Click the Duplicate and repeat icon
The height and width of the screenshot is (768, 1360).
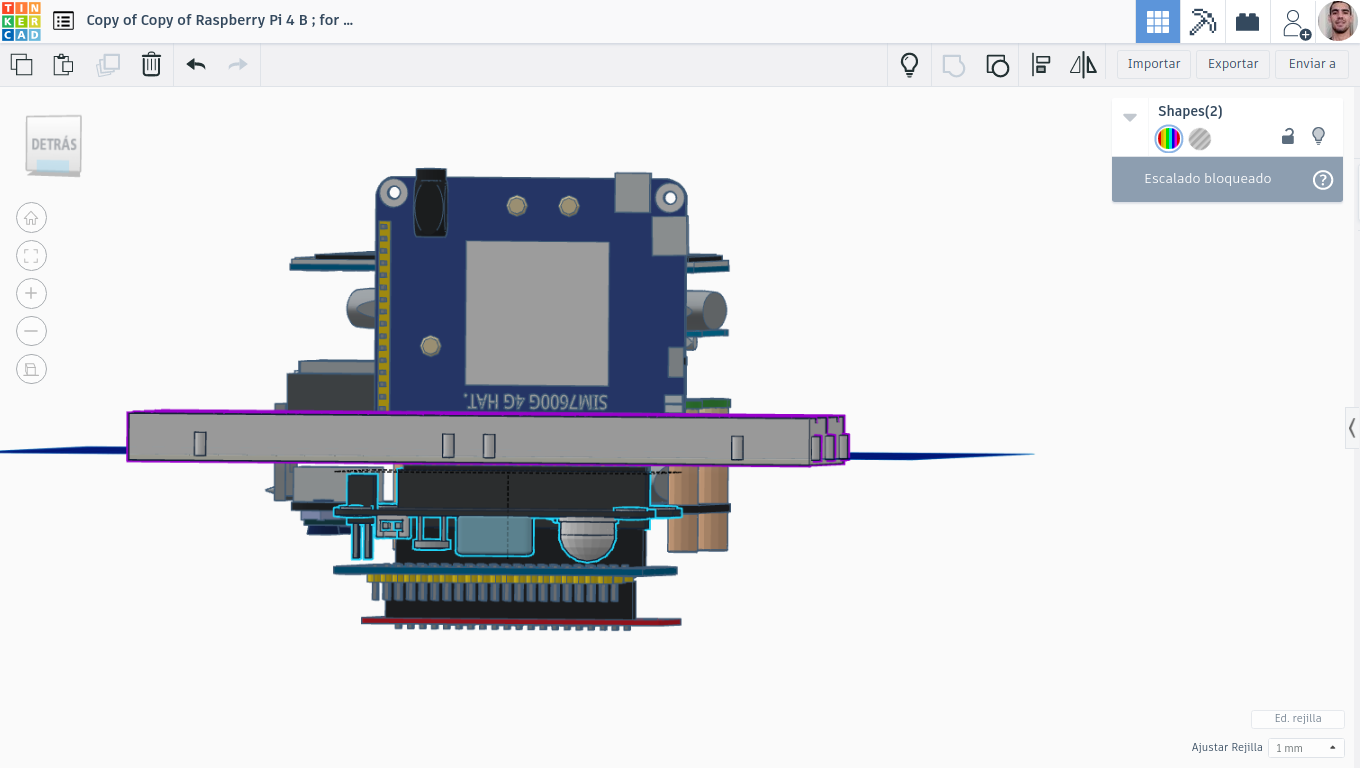tap(107, 65)
